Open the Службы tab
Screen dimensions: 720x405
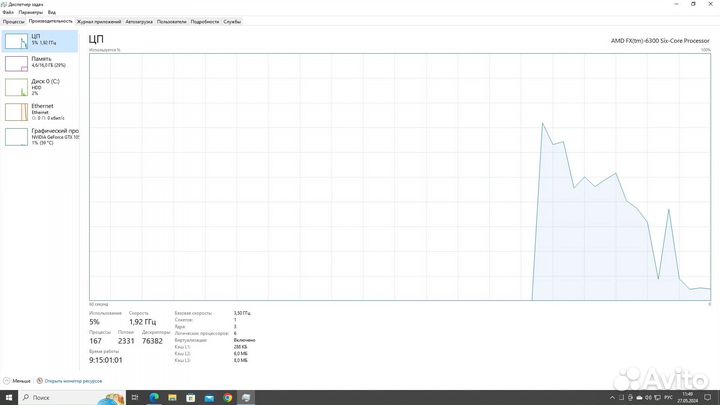coord(232,20)
